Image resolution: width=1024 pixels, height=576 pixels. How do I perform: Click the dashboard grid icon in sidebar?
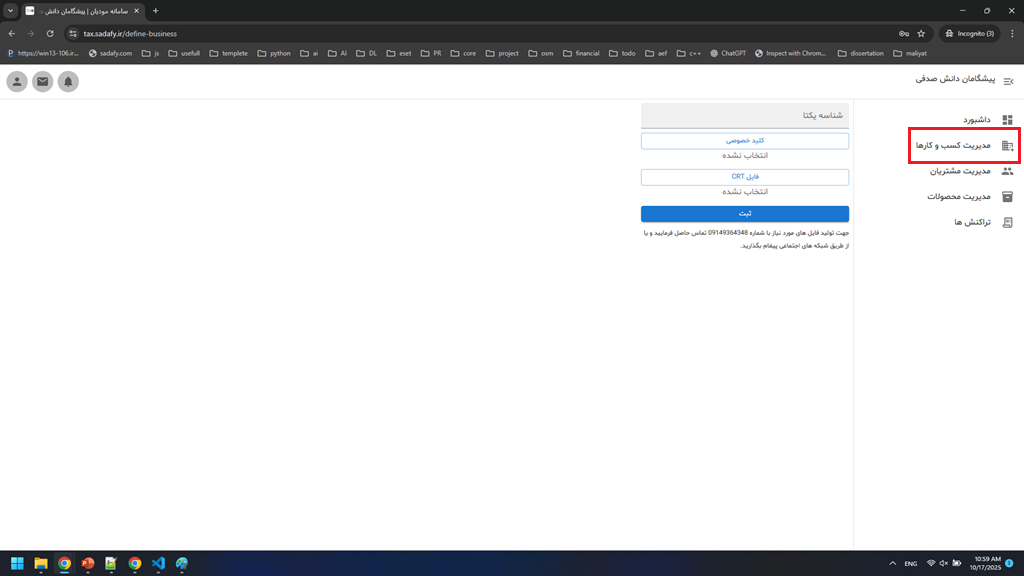1007,120
